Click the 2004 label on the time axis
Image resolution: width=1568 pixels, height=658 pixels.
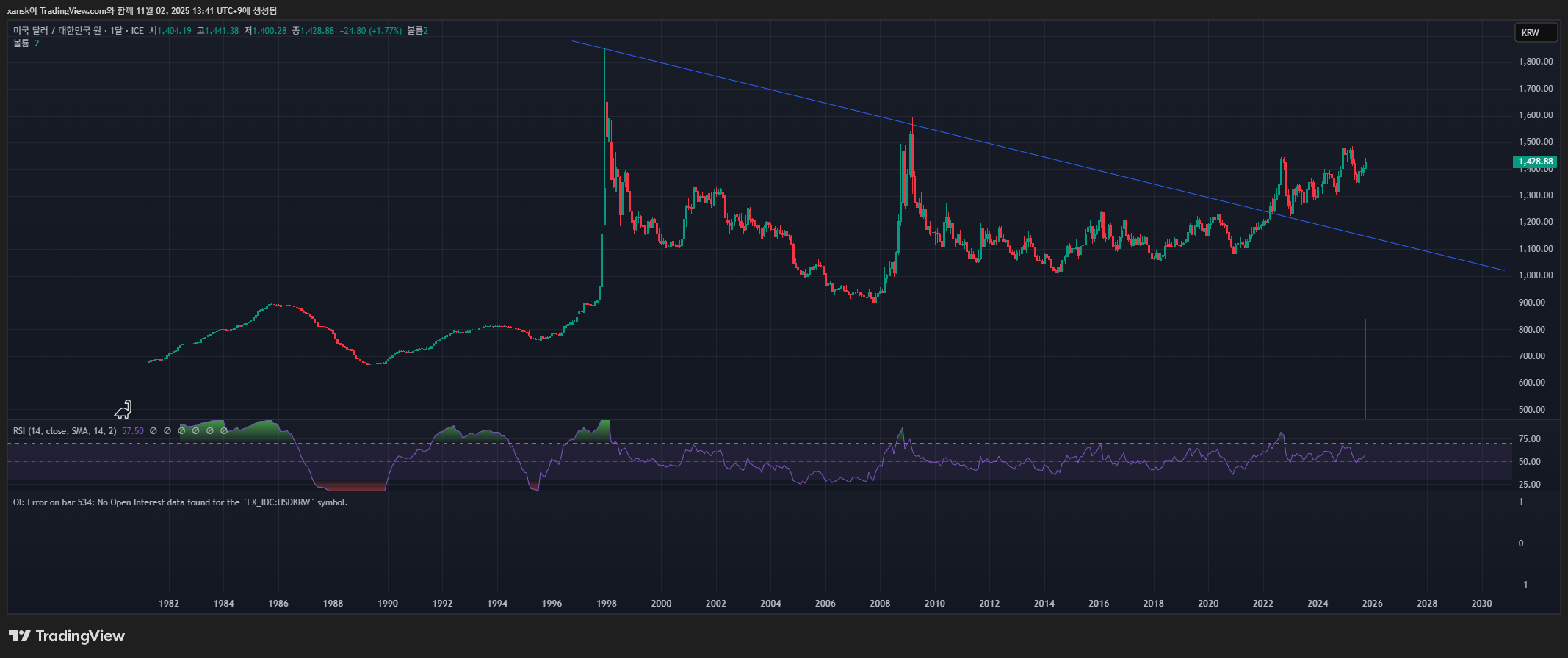pos(770,604)
